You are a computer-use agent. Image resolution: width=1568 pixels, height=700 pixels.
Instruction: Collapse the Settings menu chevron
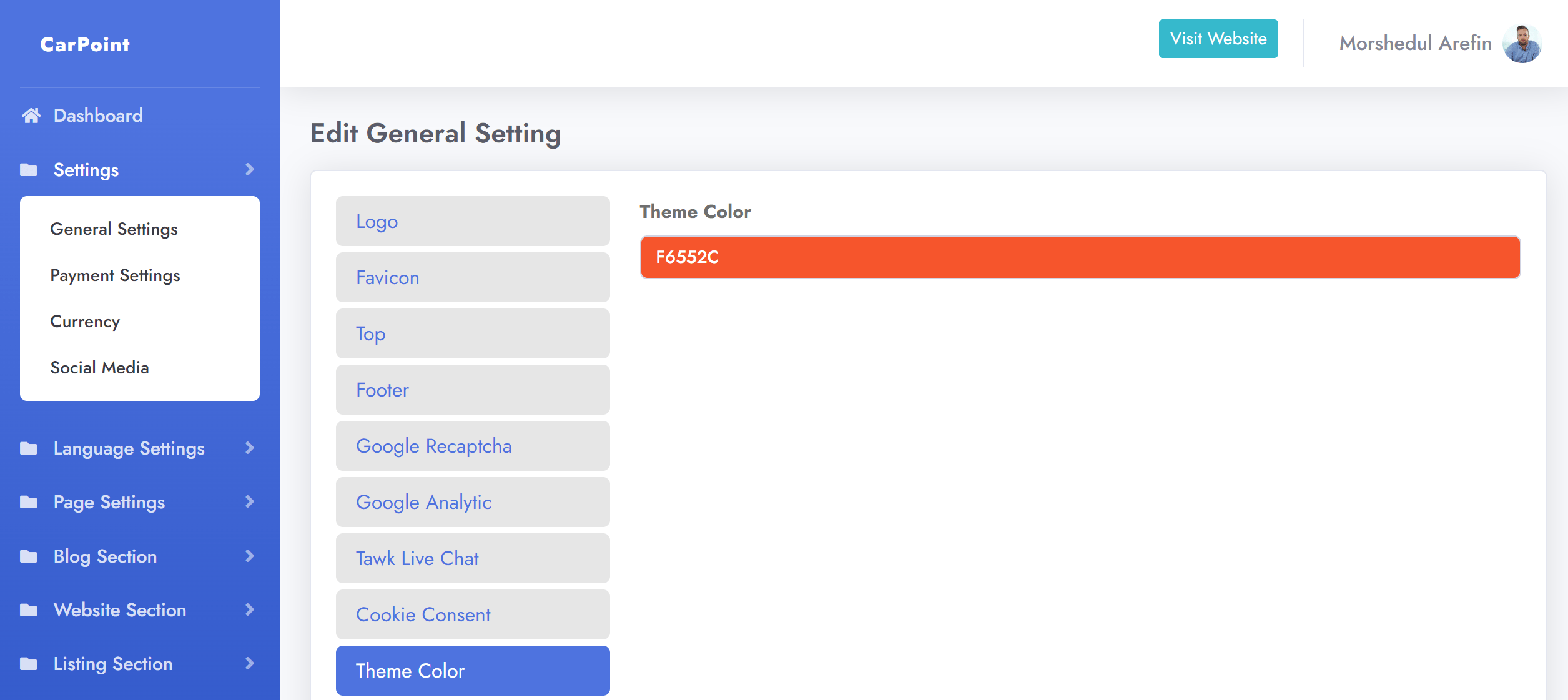250,170
